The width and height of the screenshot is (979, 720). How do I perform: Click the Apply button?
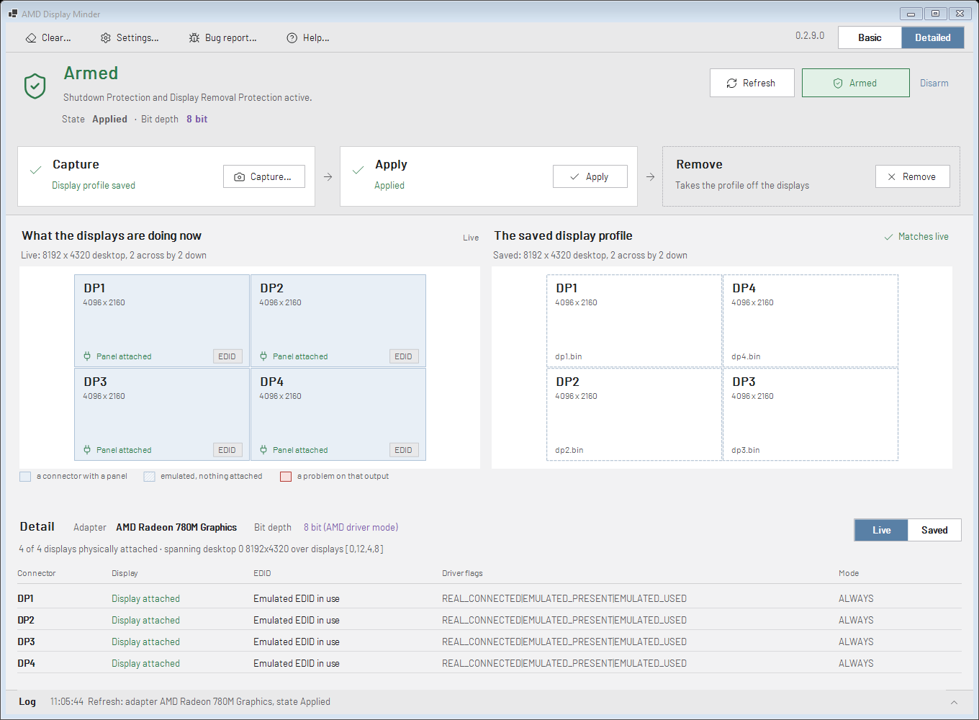(590, 177)
